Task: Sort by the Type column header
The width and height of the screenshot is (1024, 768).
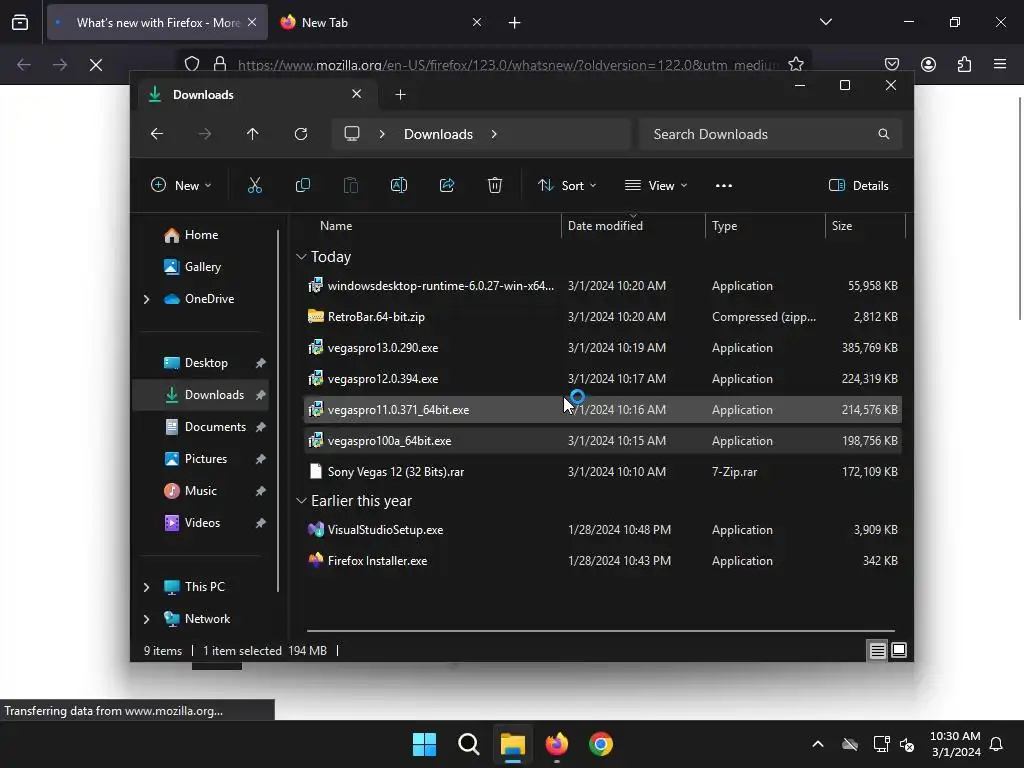Action: (x=765, y=226)
